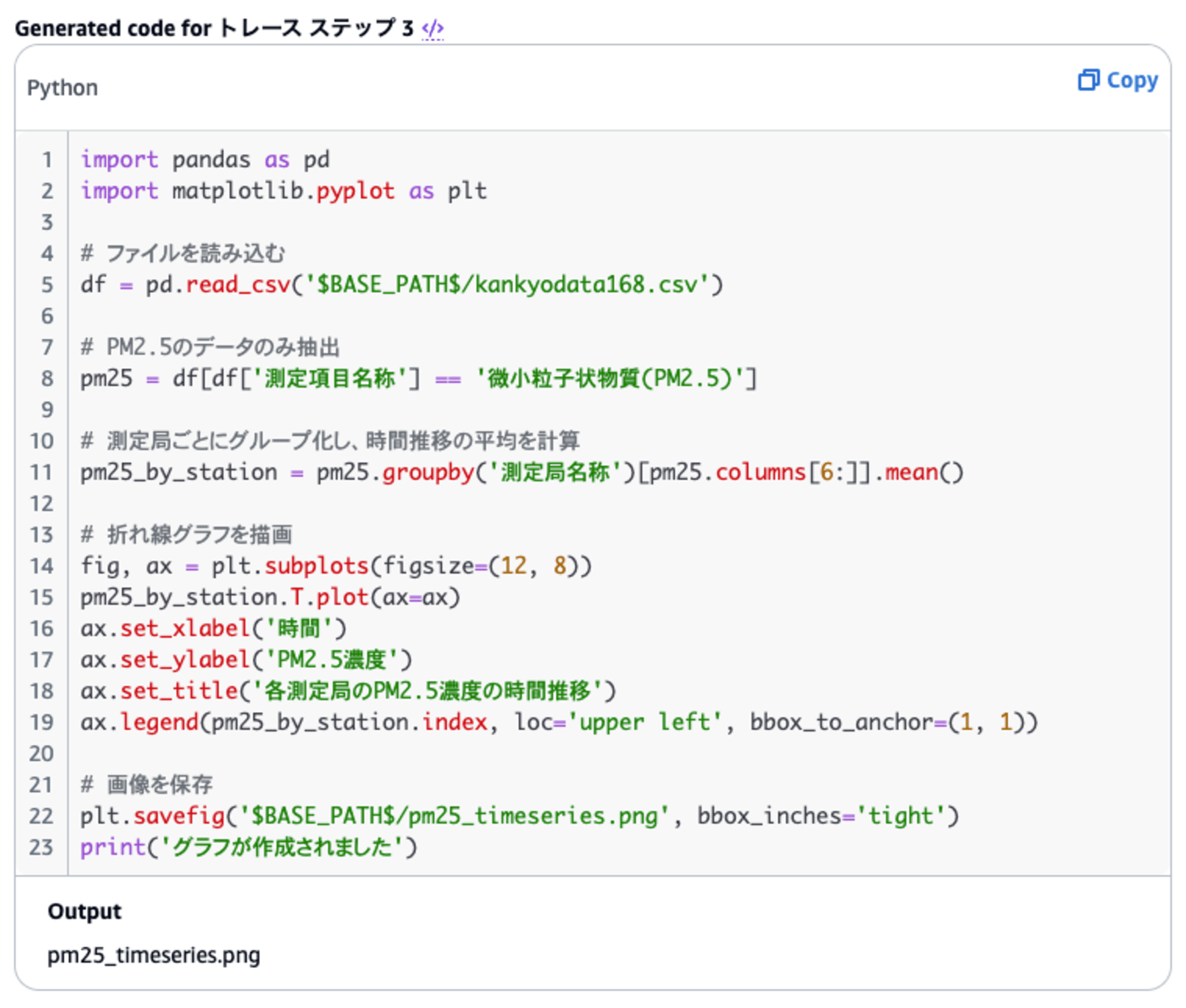
Task: Click the groupby('測定局名称') line
Action: 522,472
